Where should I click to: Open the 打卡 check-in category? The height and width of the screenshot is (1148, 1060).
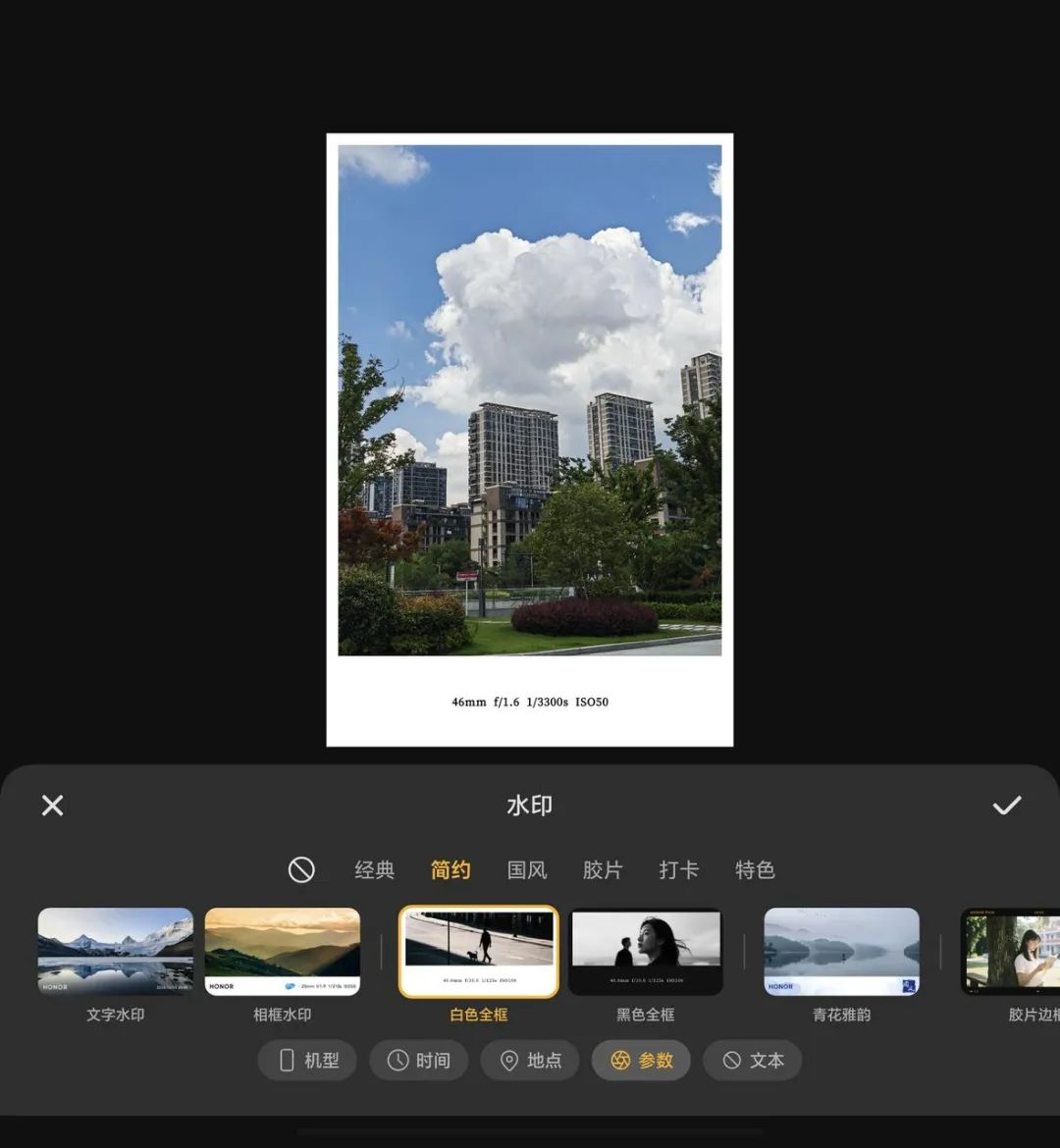pos(679,869)
